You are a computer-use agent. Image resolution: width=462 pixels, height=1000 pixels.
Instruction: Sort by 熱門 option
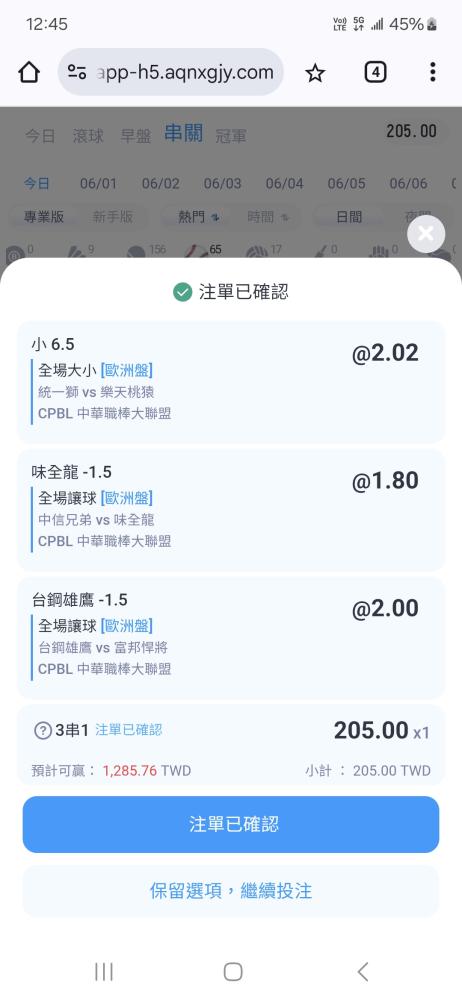(198, 217)
